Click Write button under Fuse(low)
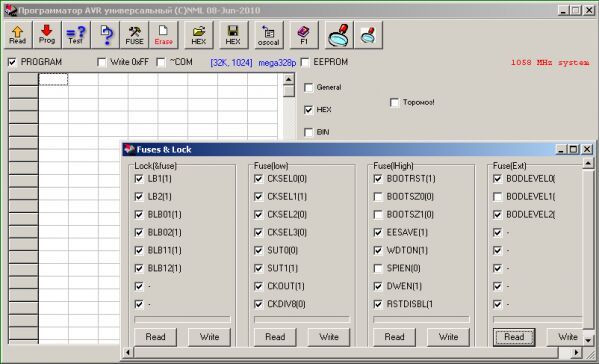This screenshot has width=599, height=364. 329,337
